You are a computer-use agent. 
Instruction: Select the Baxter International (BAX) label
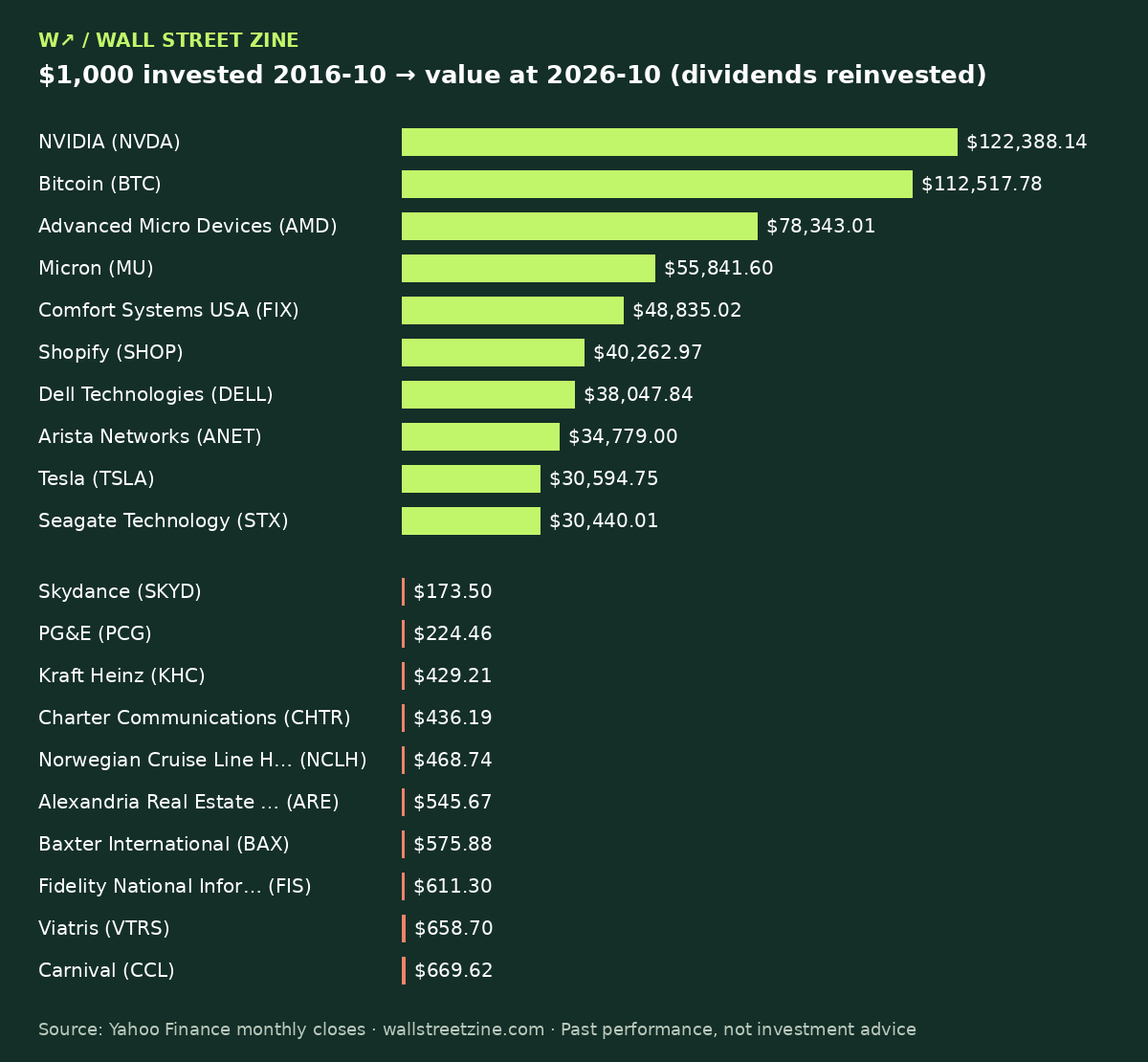click(x=164, y=845)
